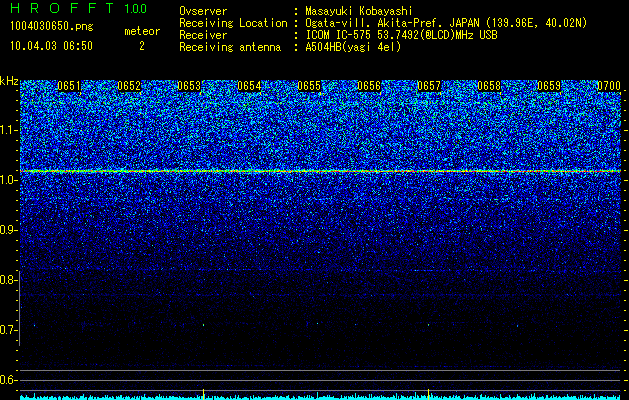
Task: Click the 1.1 frequency axis label
Action: click(7, 130)
